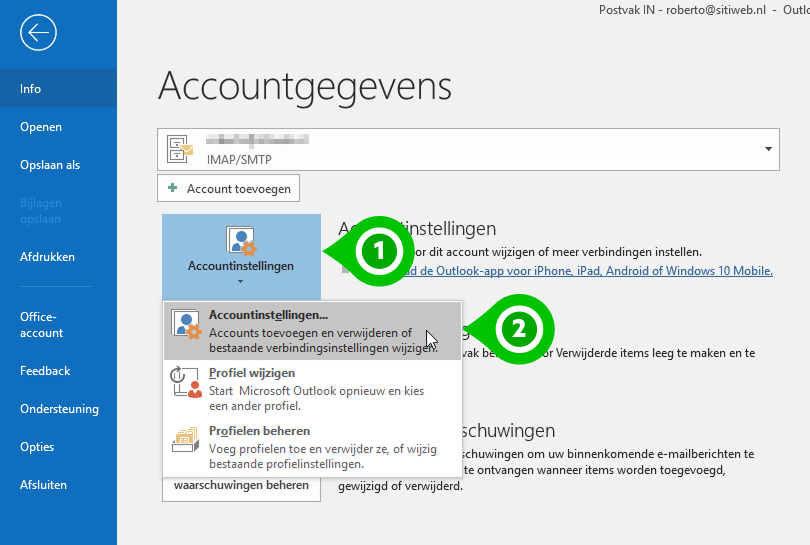Click the account mailbox icon
810x545 pixels.
(179, 149)
